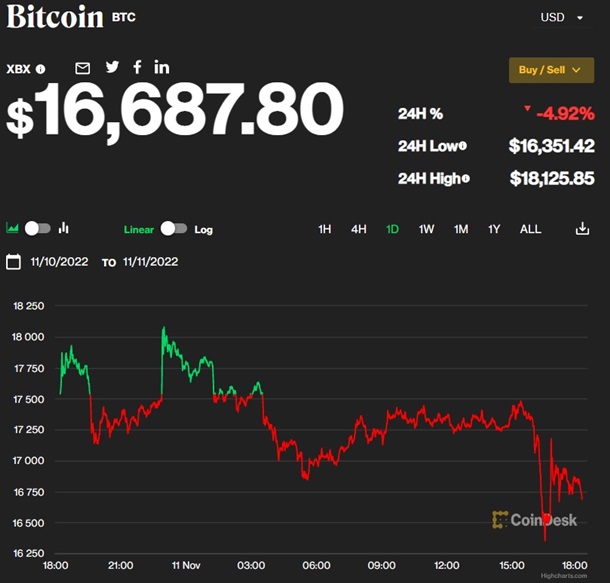Viewport: 610px width, 583px height.
Task: Download the chart data
Action: (x=582, y=229)
